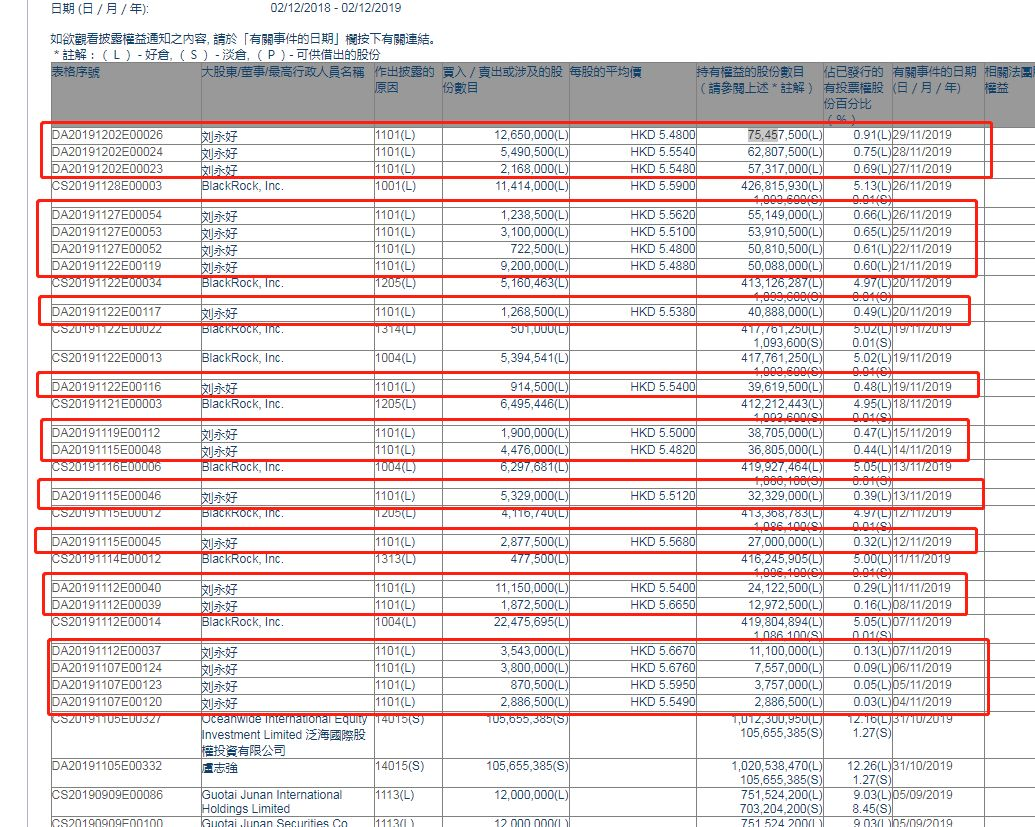This screenshot has width=1035, height=827.
Task: Click form serial number DA20191105E00332
Action: pyautogui.click(x=107, y=766)
